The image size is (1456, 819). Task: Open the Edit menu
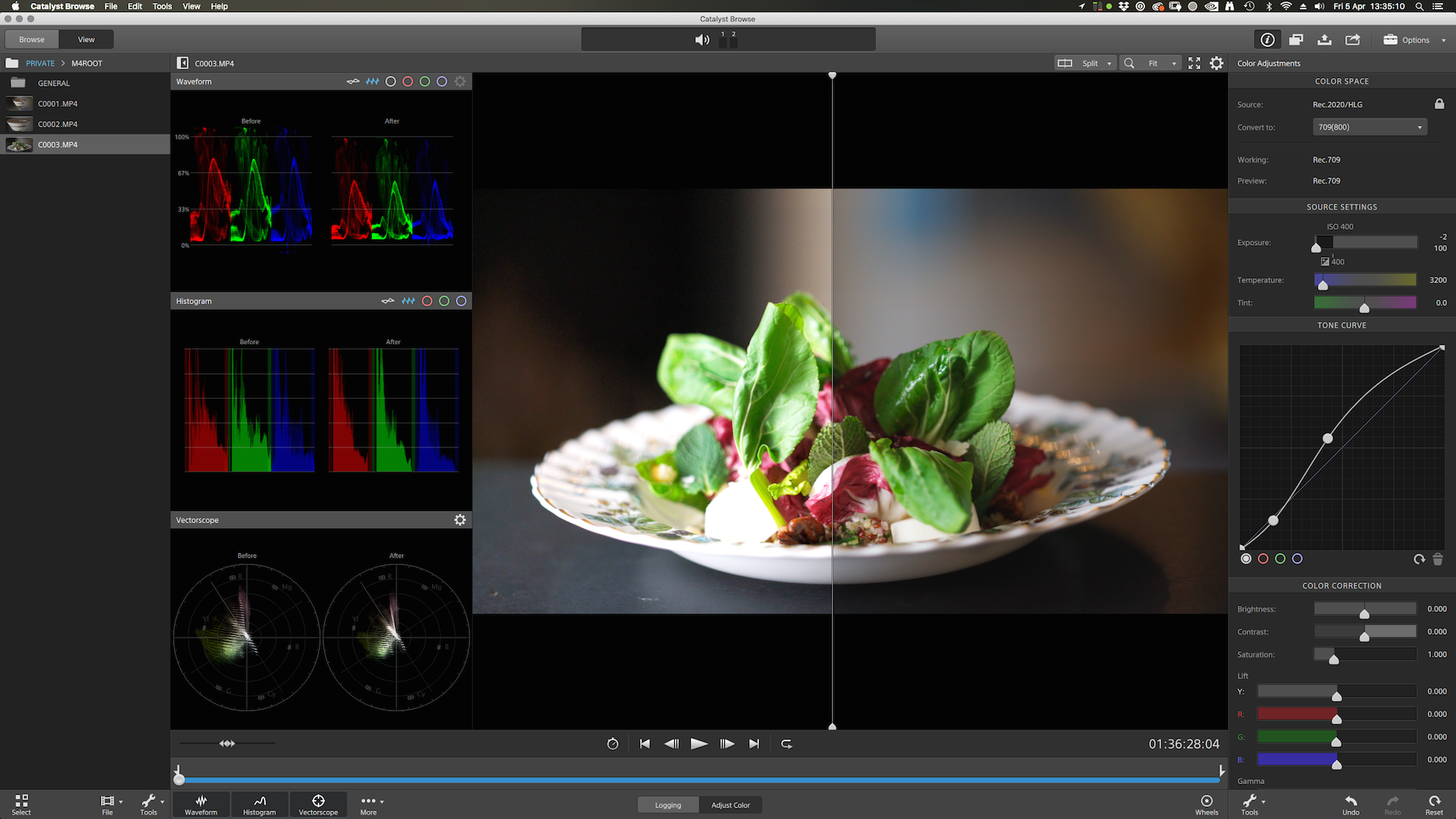click(x=135, y=6)
